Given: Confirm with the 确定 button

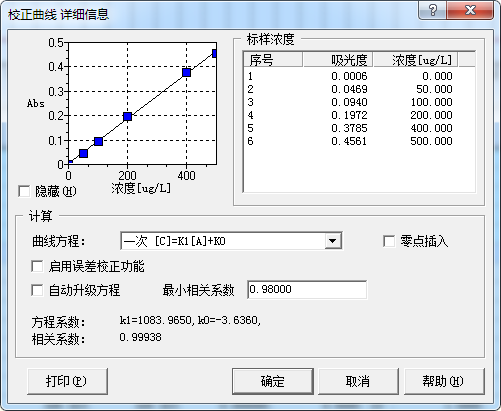Looking at the screenshot, I should [x=273, y=381].
